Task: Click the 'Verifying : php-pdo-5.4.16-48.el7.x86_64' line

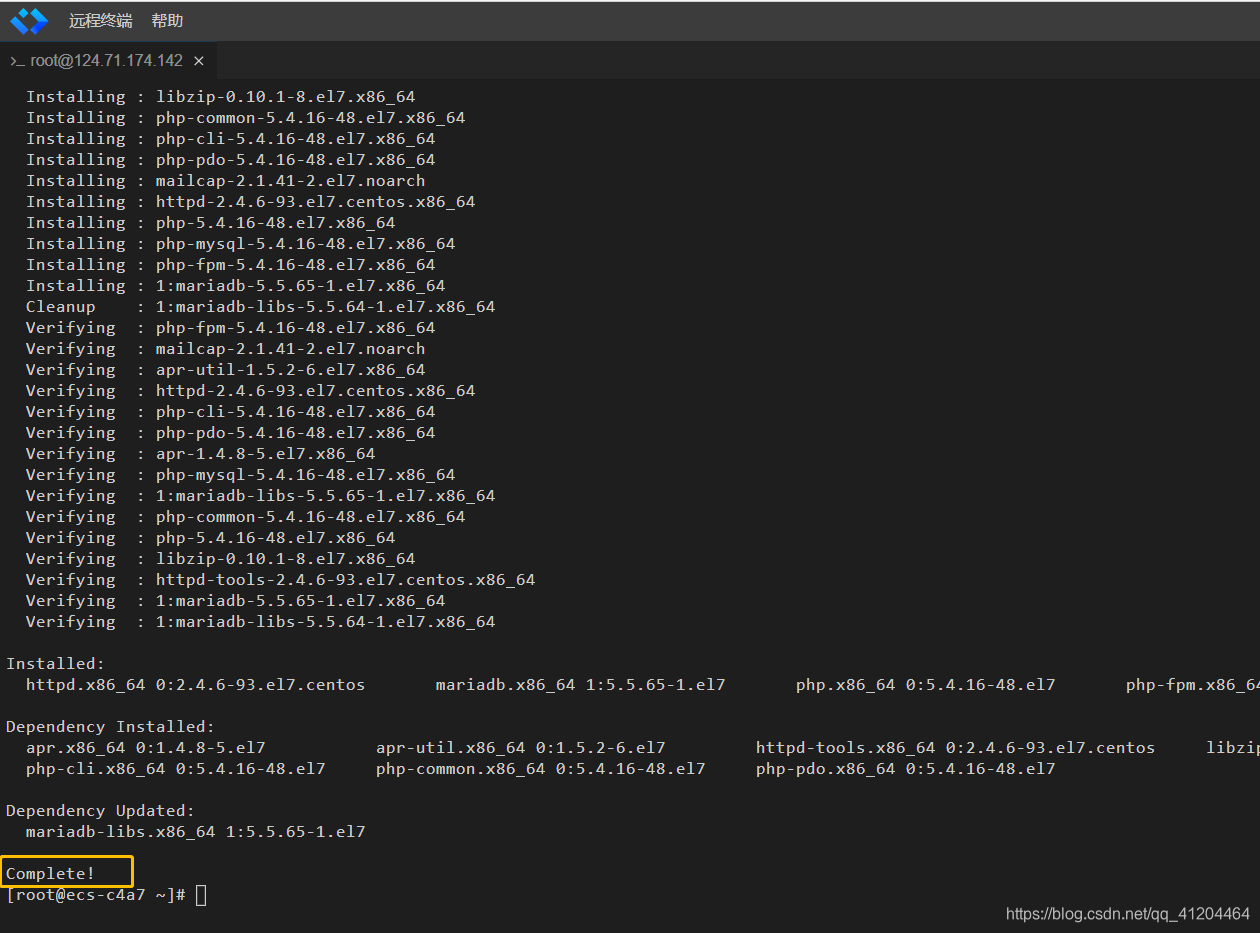Action: [230, 433]
